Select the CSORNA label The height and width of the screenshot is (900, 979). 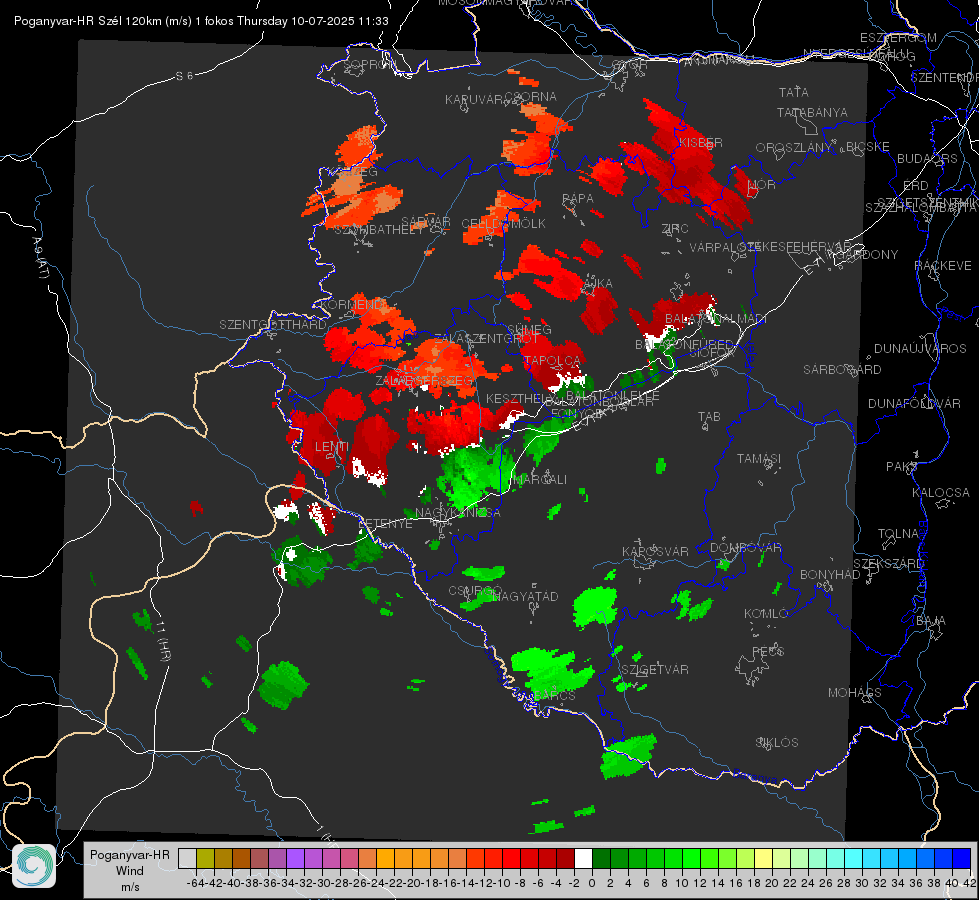[x=530, y=97]
